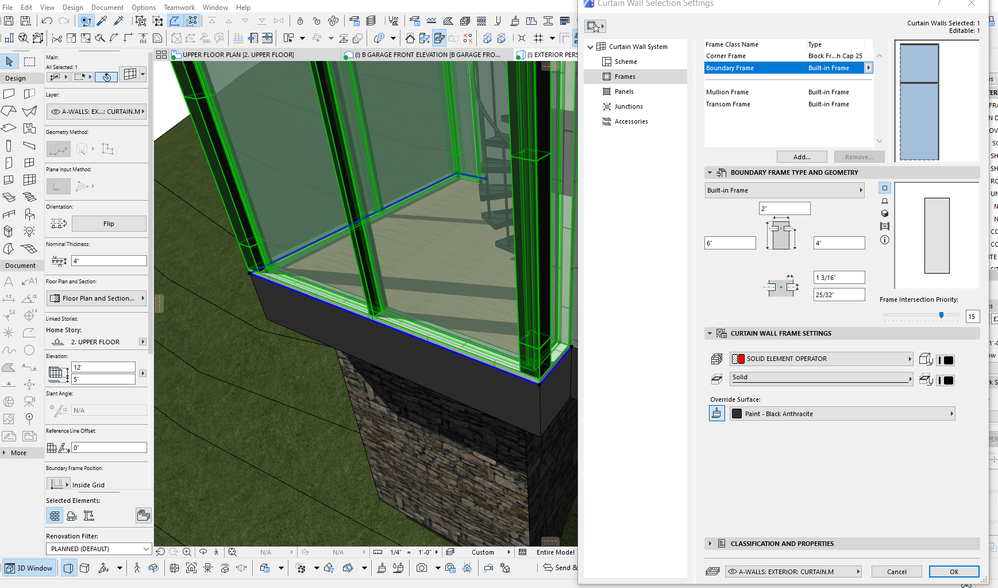Click the info icon beside the frame preview

(885, 240)
